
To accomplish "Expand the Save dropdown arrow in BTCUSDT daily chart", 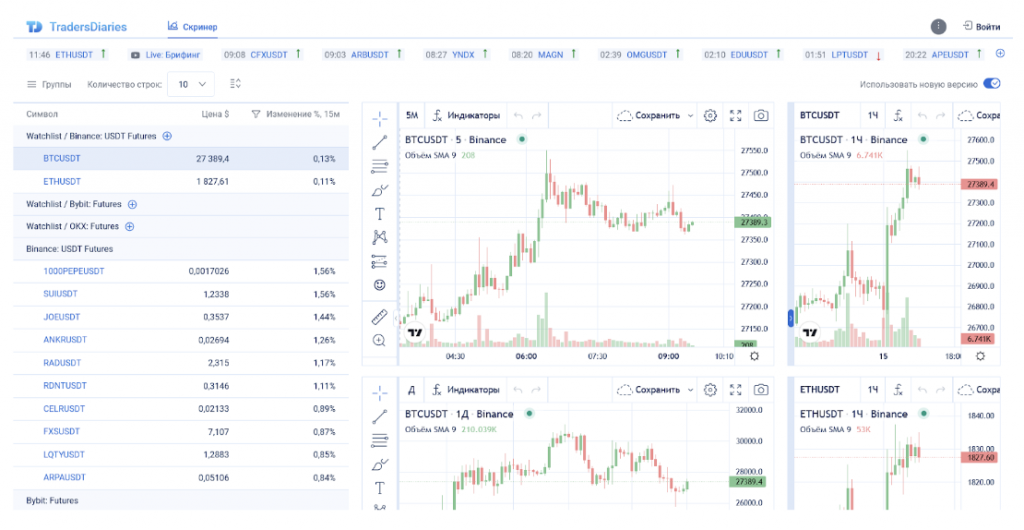I will [690, 390].
